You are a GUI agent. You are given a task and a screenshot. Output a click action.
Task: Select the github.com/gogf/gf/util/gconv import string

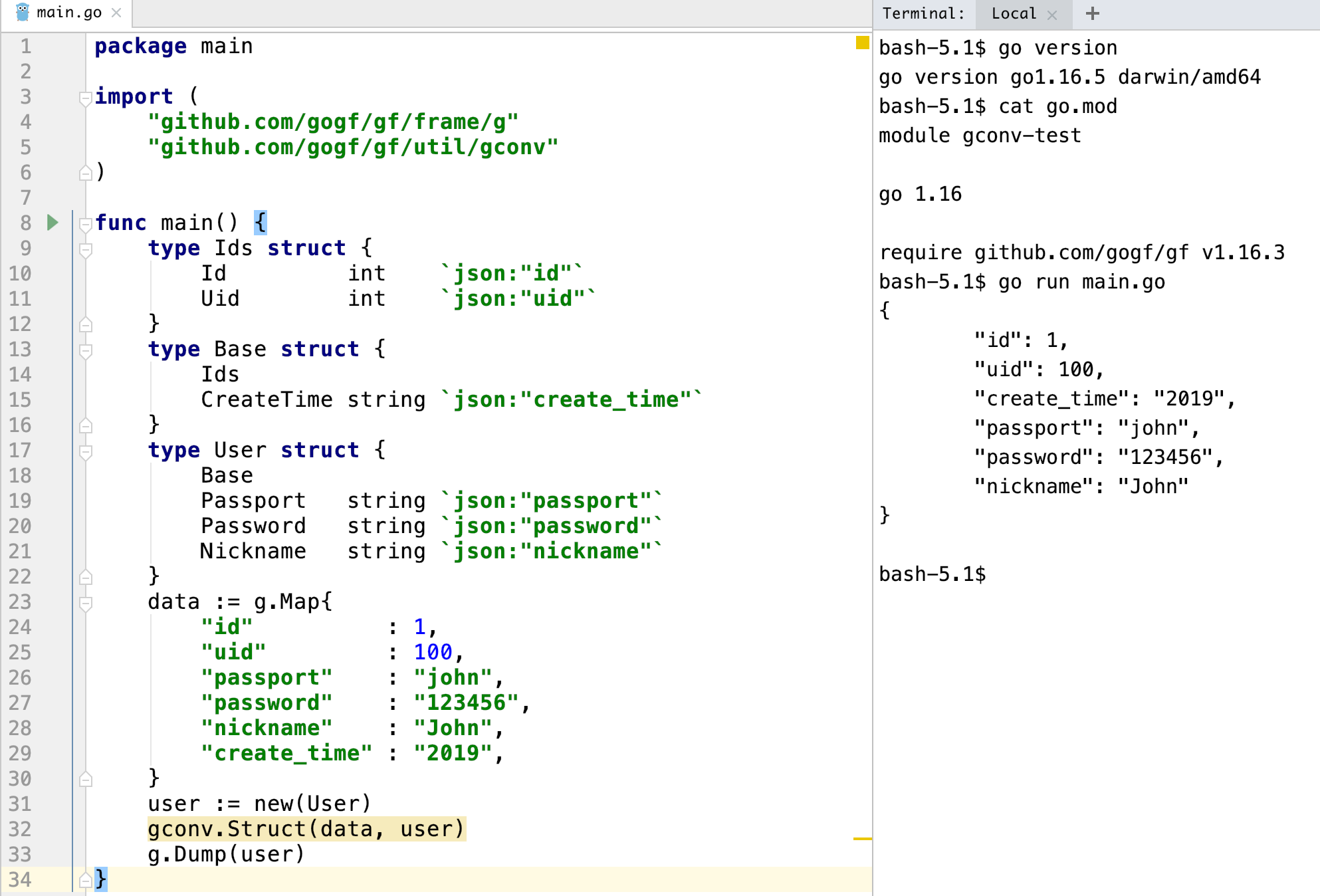click(x=352, y=147)
